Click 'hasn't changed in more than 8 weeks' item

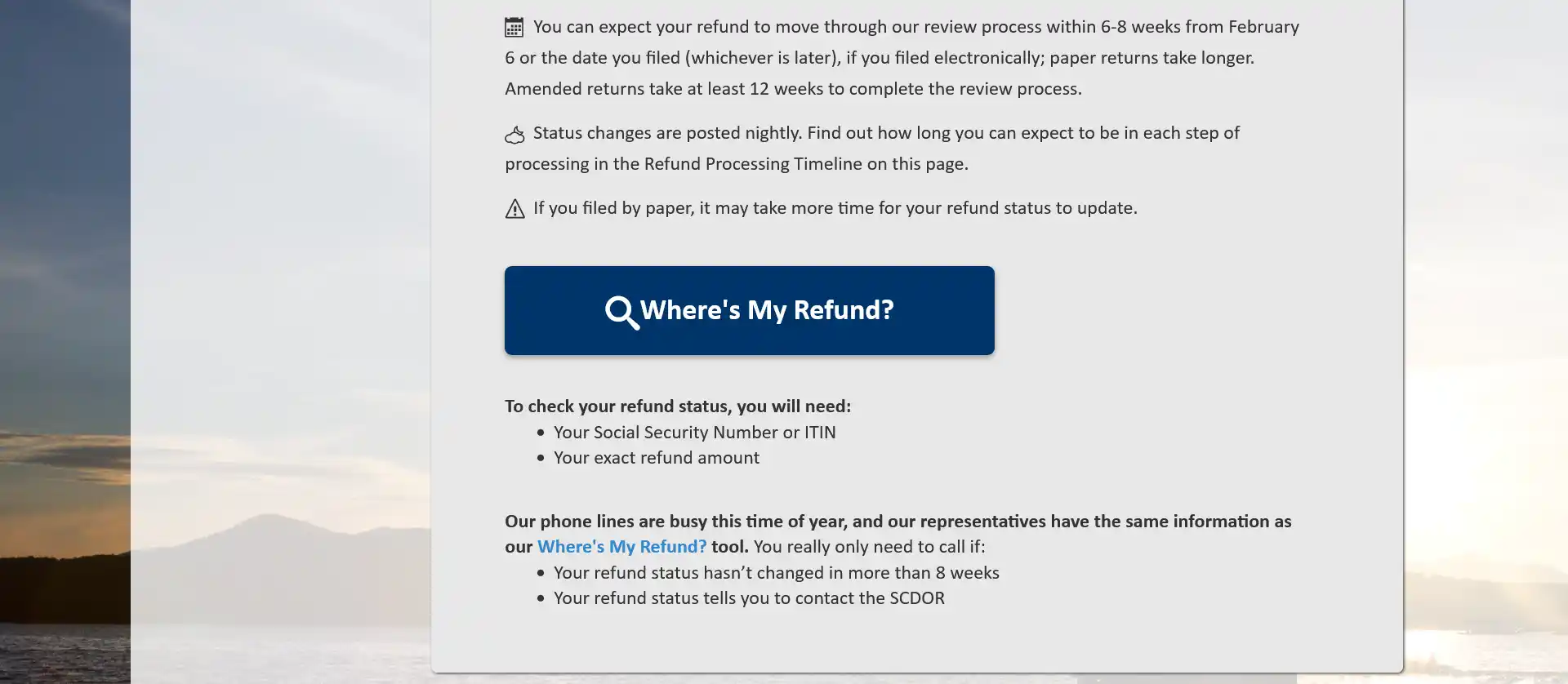click(776, 573)
